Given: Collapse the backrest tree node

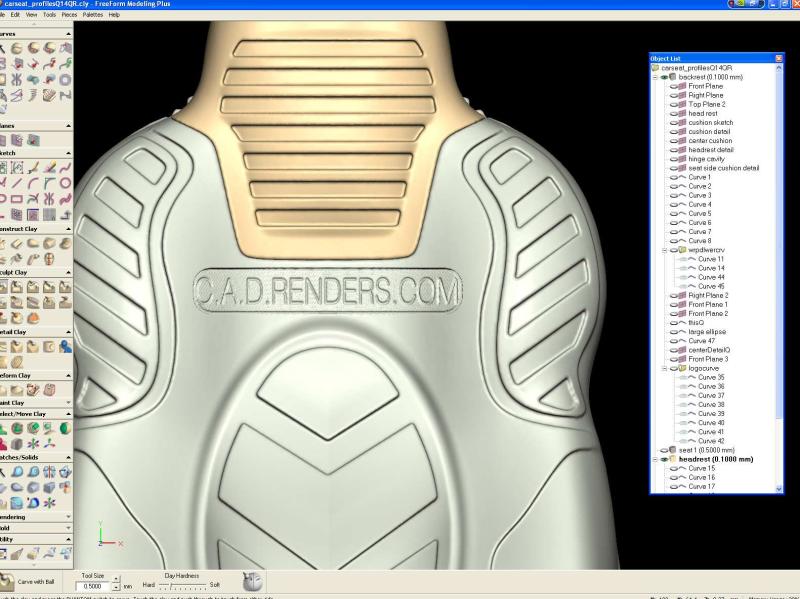Looking at the screenshot, I should (655, 77).
